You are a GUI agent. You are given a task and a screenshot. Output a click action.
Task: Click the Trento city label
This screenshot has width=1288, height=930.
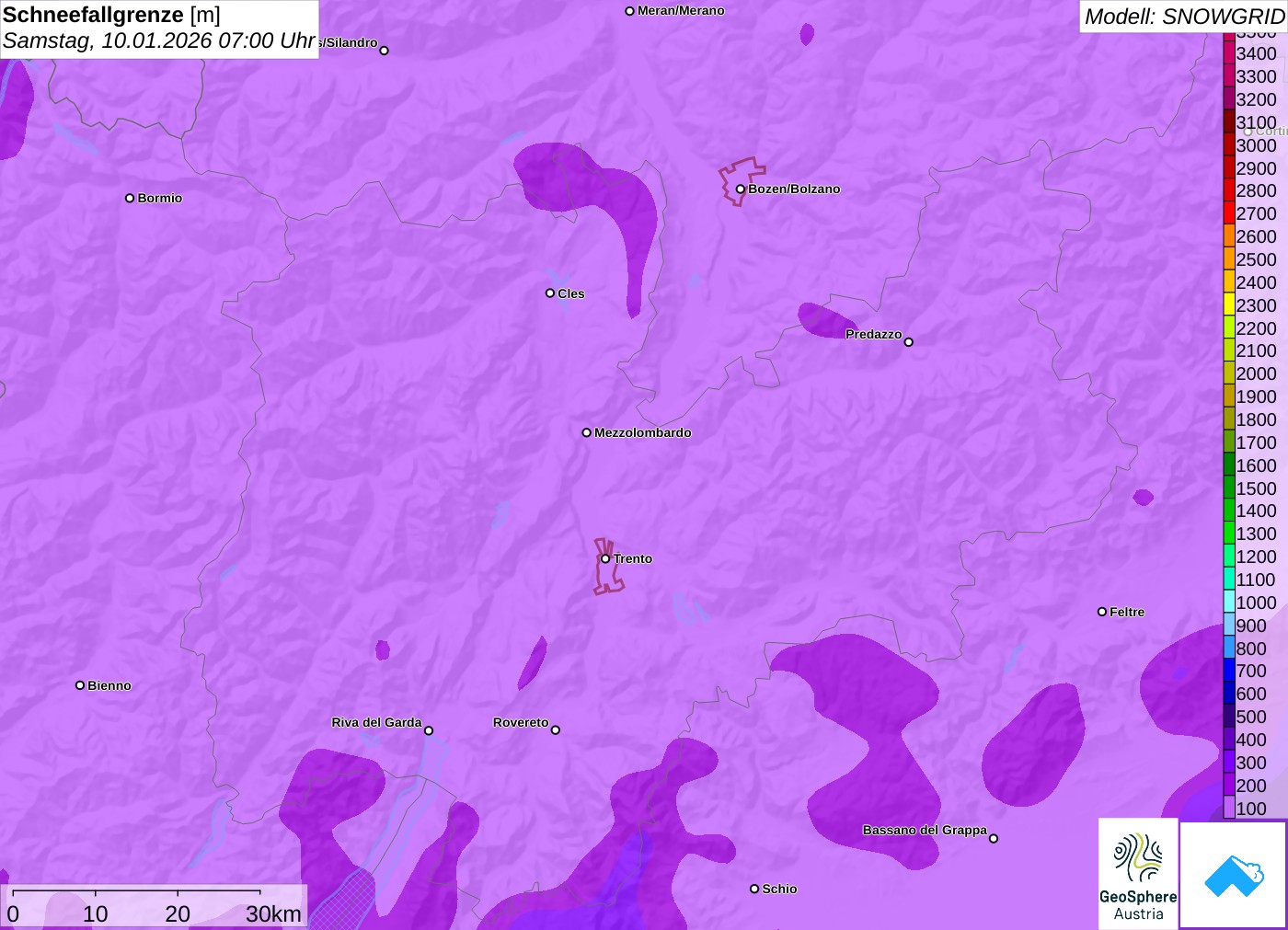633,558
